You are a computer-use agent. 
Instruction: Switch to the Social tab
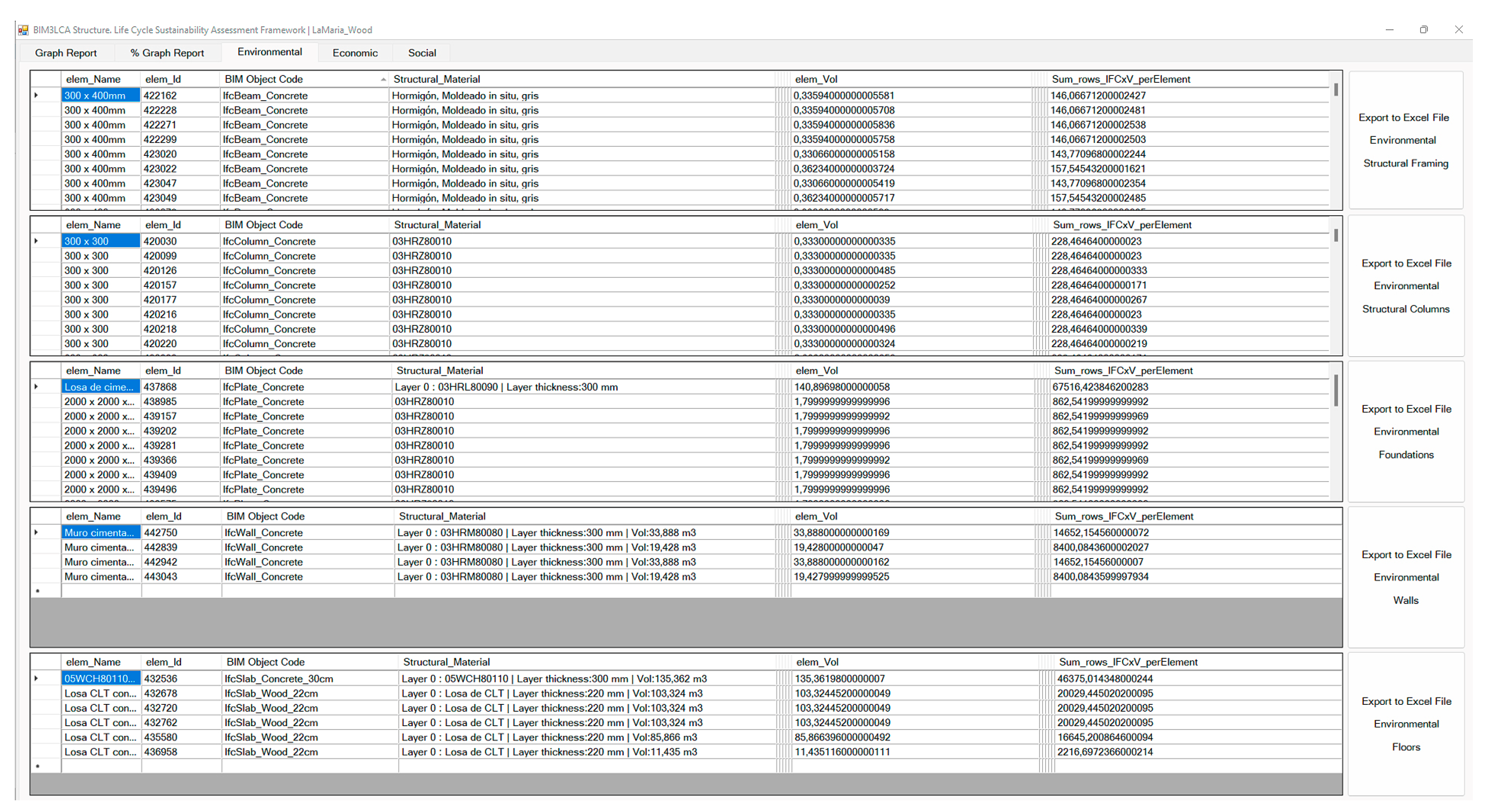pyautogui.click(x=422, y=53)
